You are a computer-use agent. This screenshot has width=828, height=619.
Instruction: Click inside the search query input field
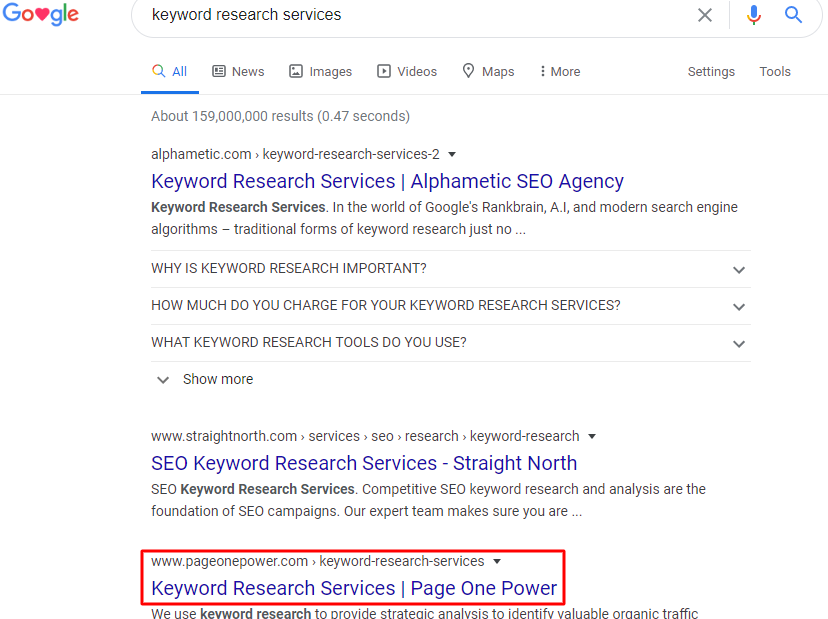pos(400,15)
